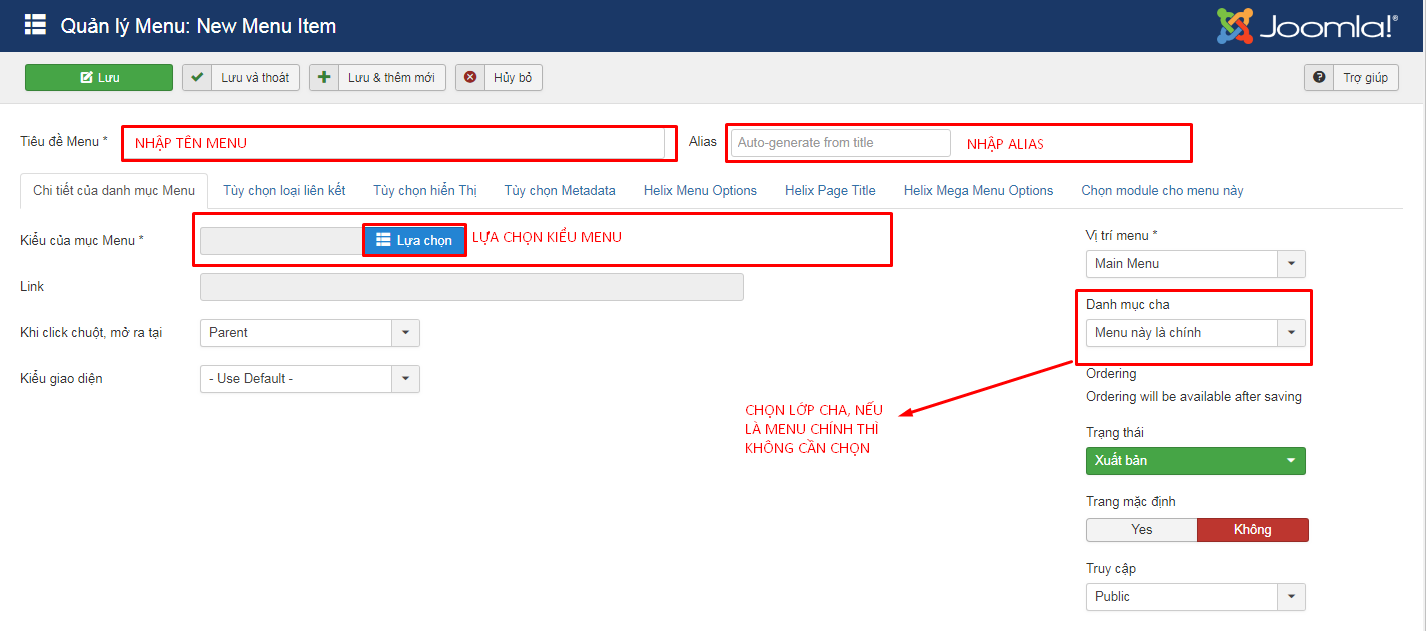
Task: Click the Tiêu đề Menu title field
Action: 392,143
